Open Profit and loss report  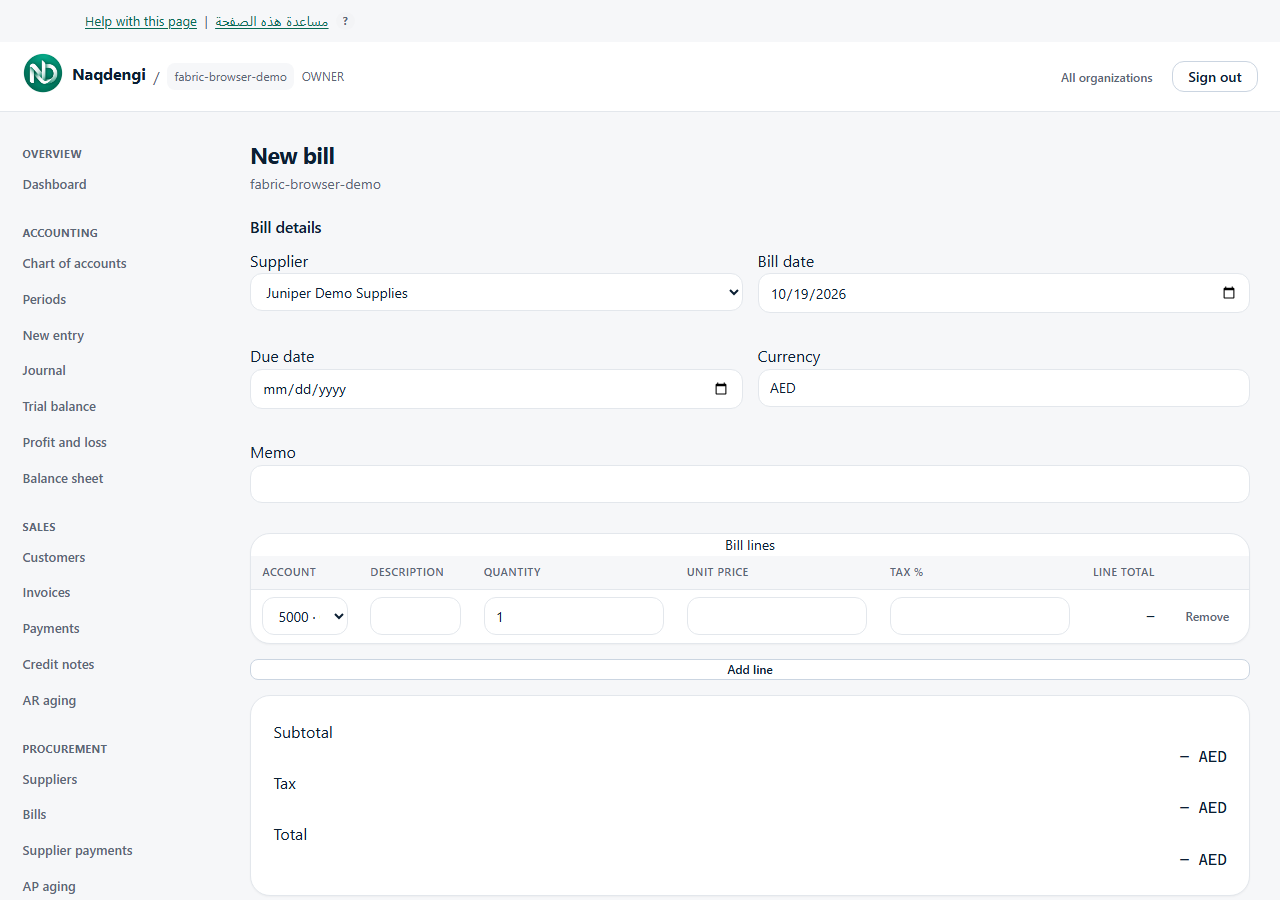tap(65, 442)
